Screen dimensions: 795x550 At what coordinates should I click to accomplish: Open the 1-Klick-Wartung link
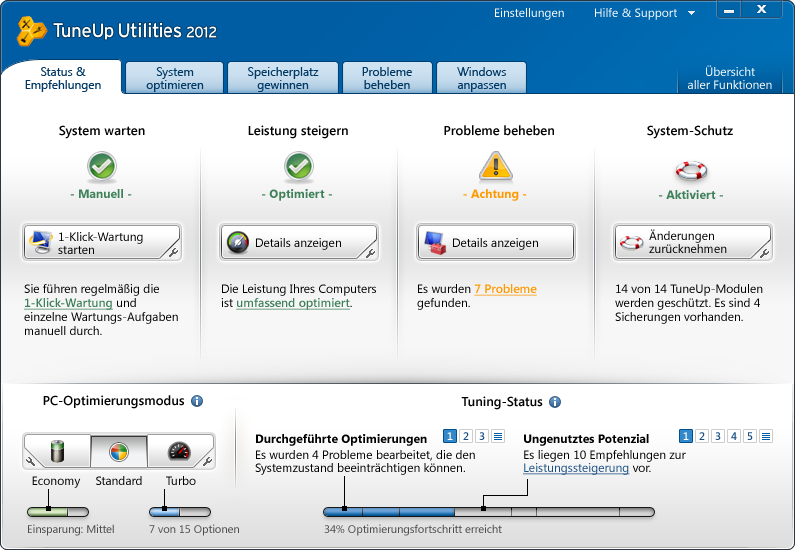(68, 303)
